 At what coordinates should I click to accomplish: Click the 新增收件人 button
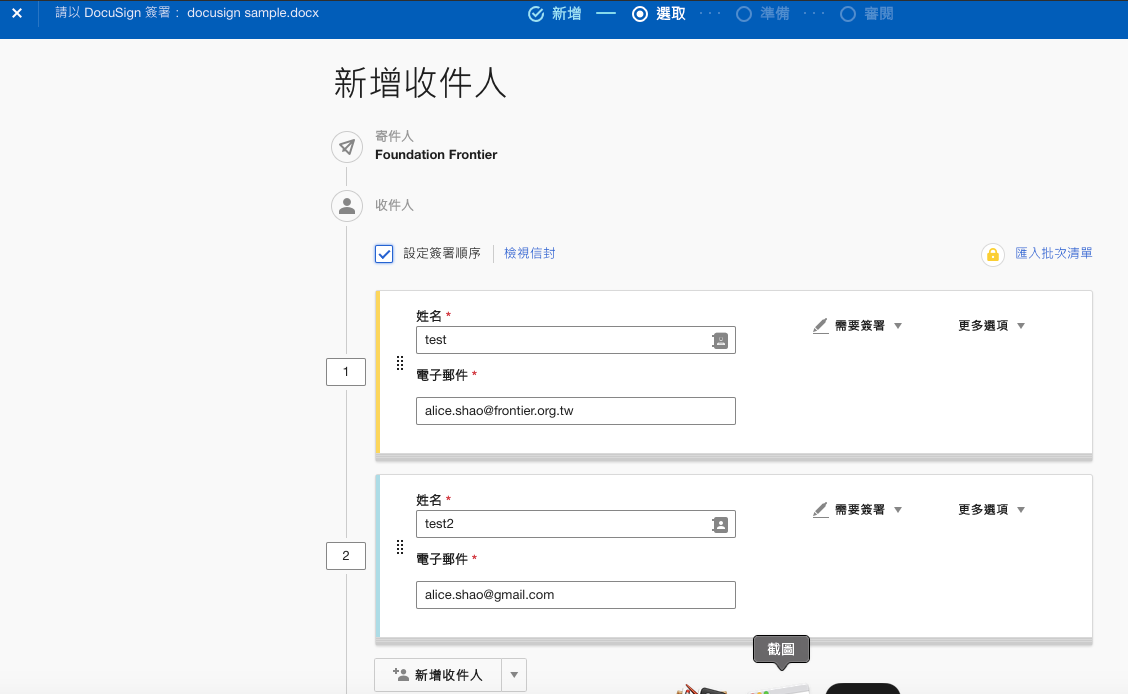click(438, 675)
